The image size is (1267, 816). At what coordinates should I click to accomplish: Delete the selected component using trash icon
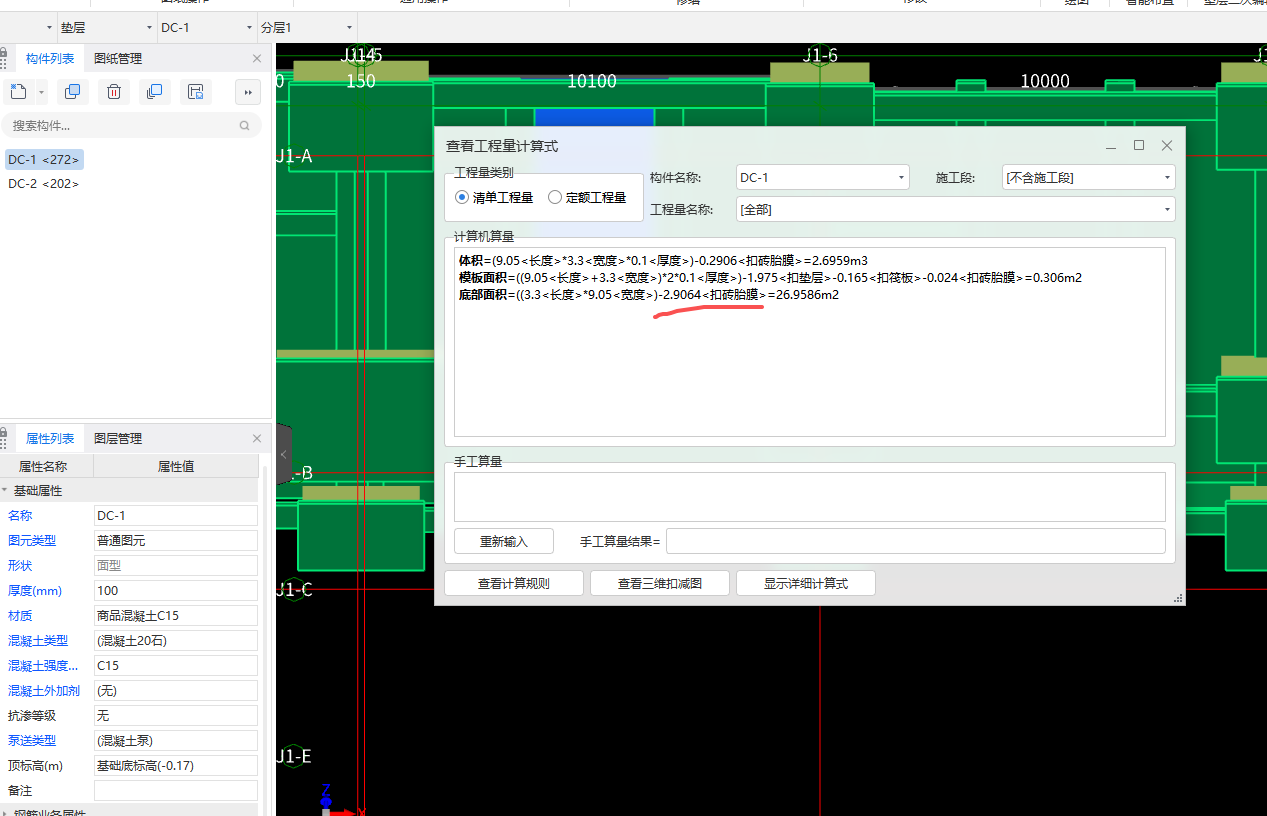pyautogui.click(x=113, y=91)
